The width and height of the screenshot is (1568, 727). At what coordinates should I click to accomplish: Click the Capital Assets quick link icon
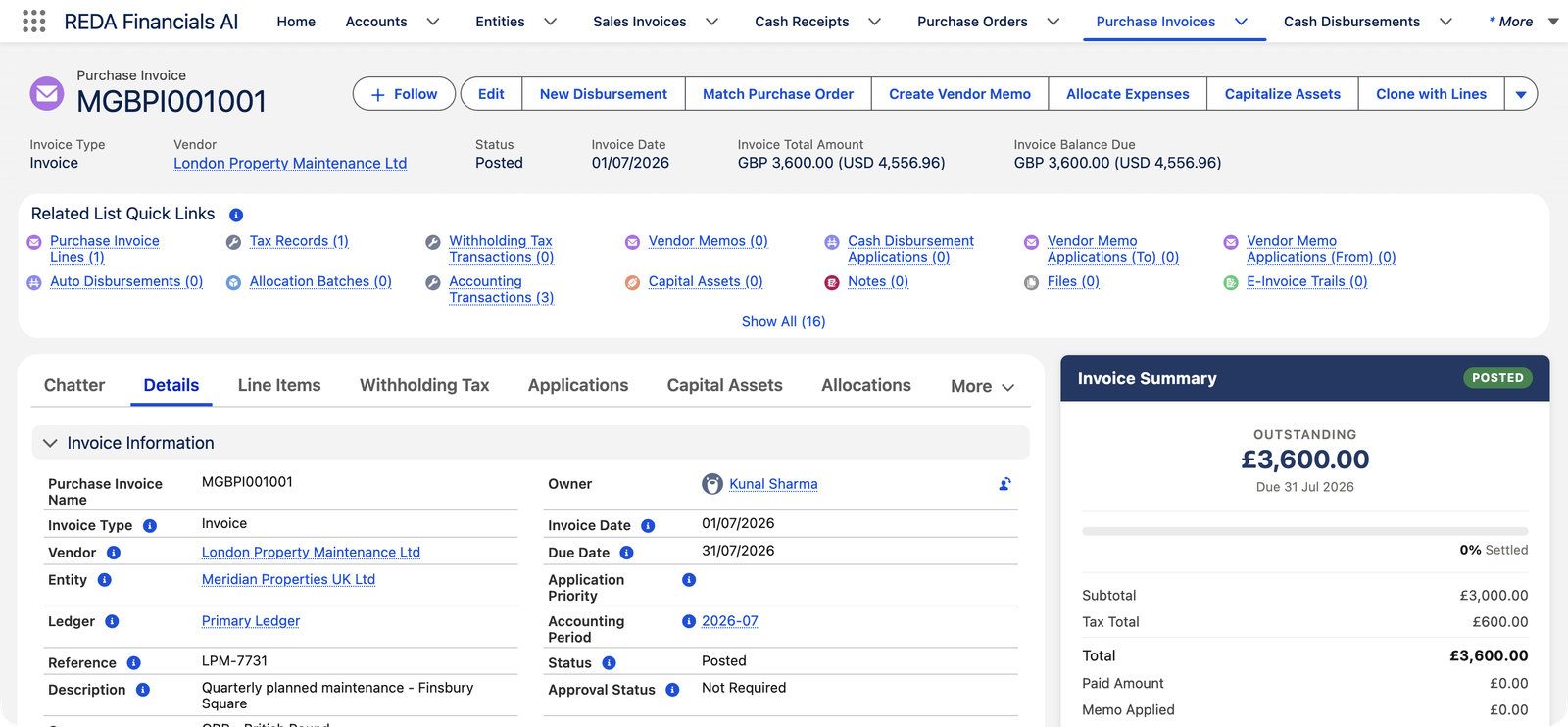pos(632,282)
